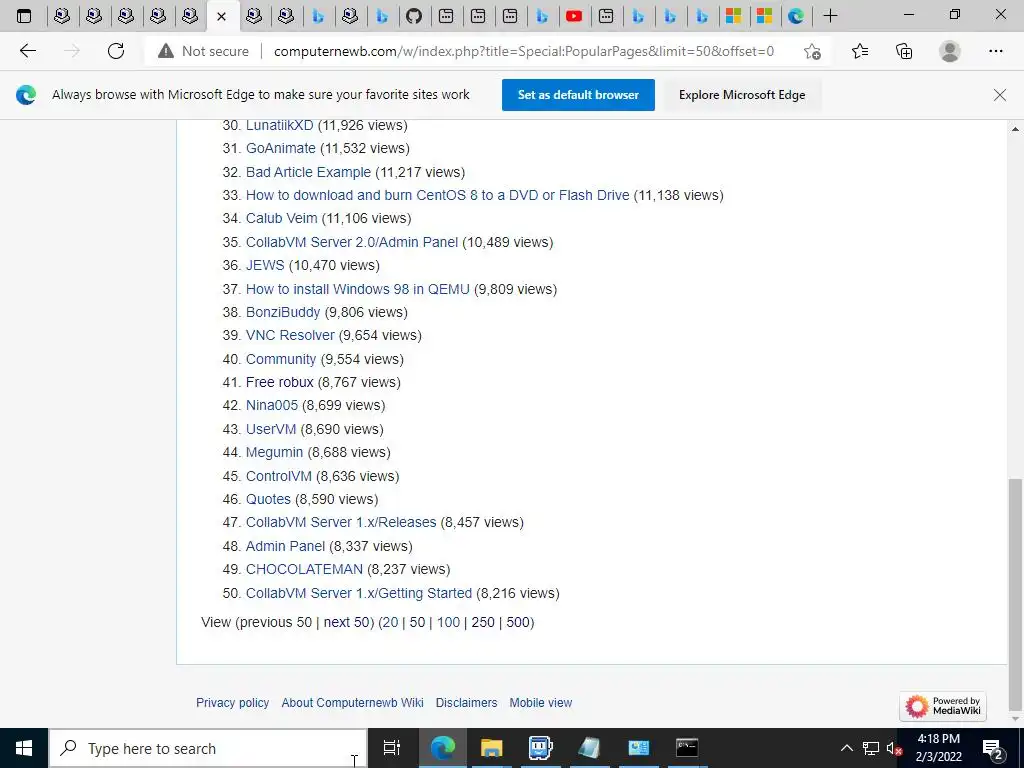The height and width of the screenshot is (768, 1024).
Task: Switch to Mobile view
Action: tap(541, 703)
